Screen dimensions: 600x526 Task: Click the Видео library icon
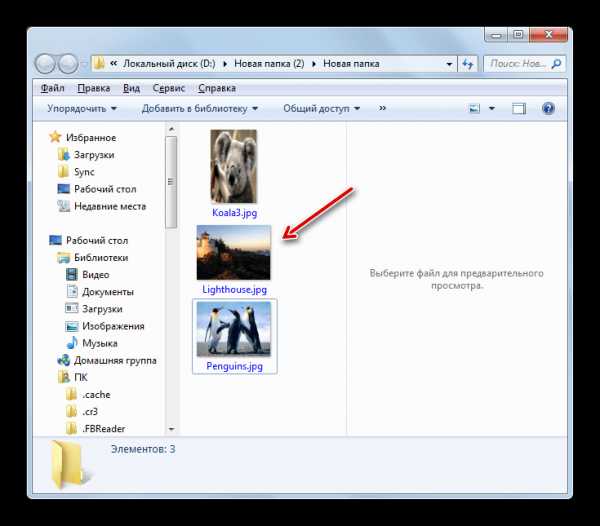[72, 275]
